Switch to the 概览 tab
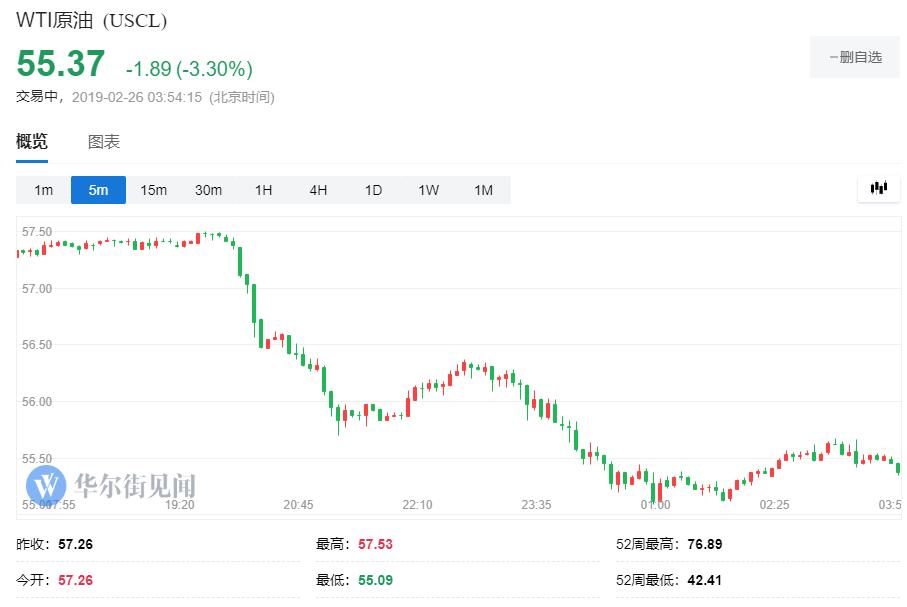 pos(32,142)
